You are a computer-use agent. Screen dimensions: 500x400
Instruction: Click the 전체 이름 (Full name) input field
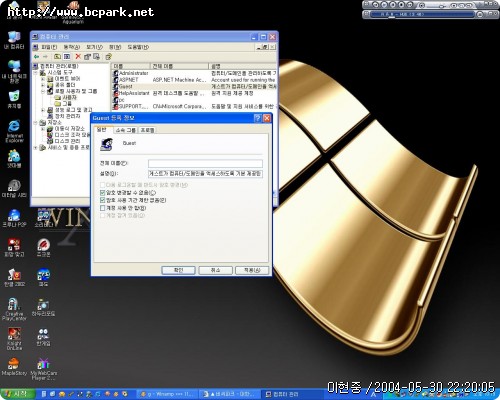[205, 163]
